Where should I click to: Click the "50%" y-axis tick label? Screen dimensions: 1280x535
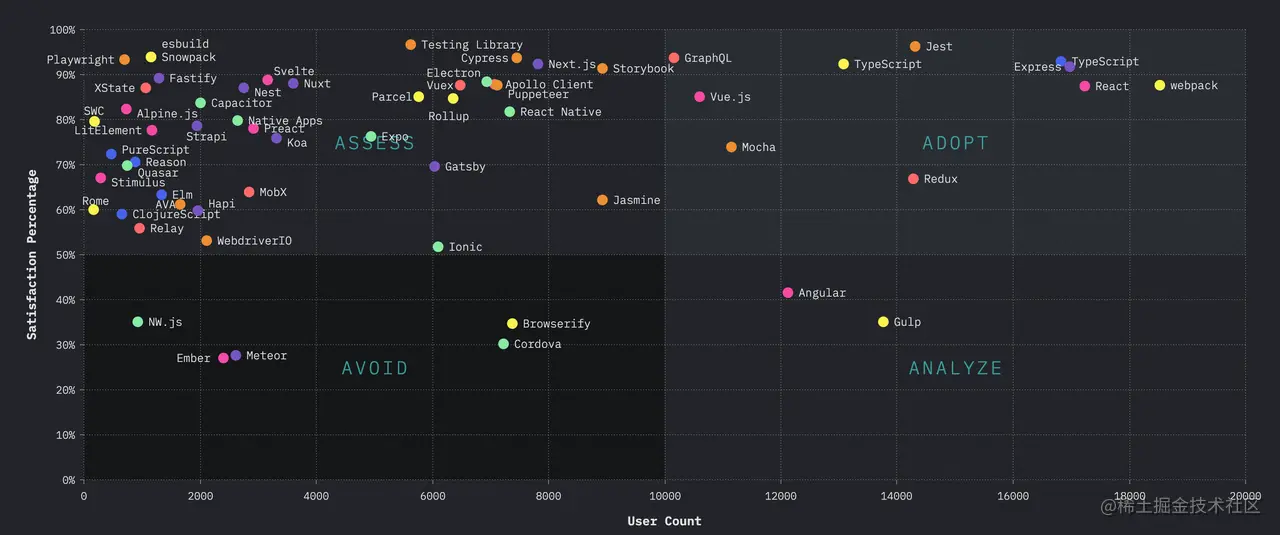click(x=63, y=255)
